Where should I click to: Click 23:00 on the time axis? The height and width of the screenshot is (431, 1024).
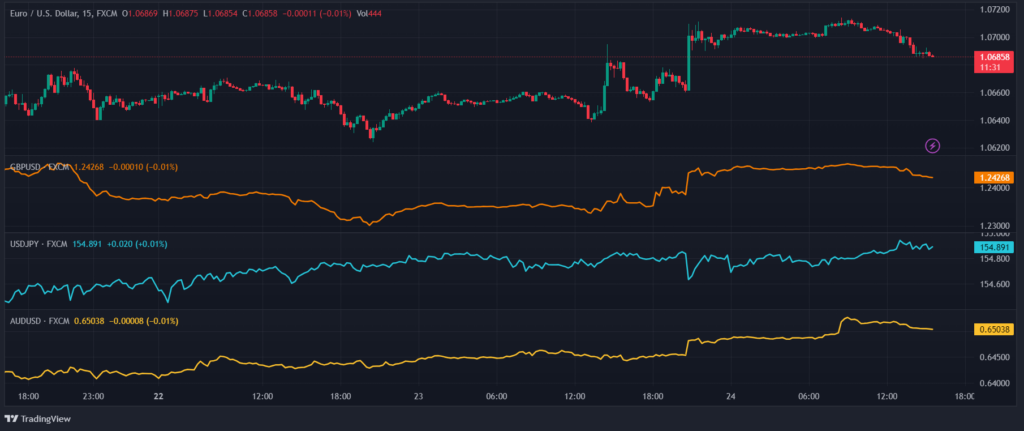click(x=94, y=396)
